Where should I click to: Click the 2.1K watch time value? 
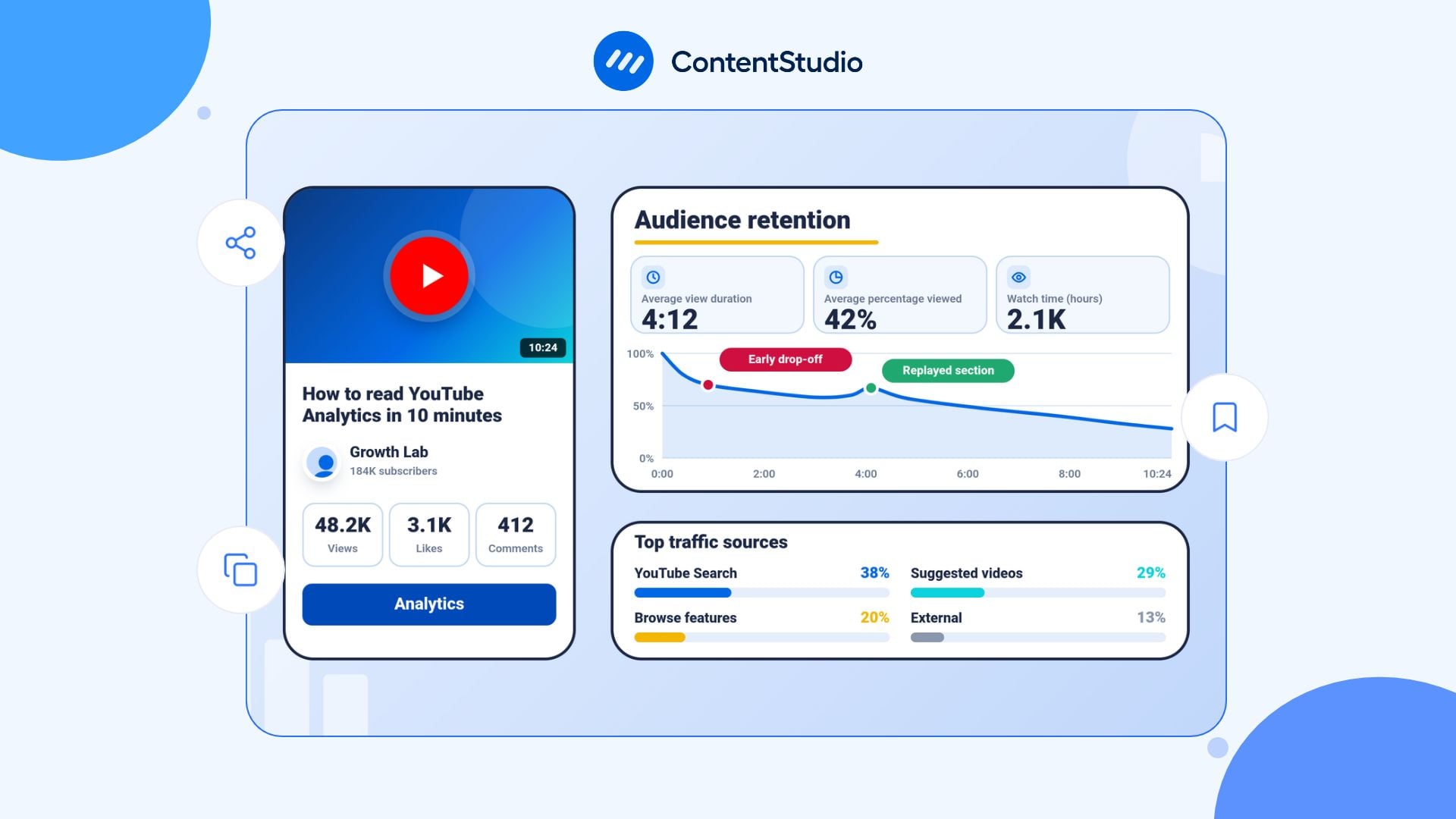coord(1036,319)
